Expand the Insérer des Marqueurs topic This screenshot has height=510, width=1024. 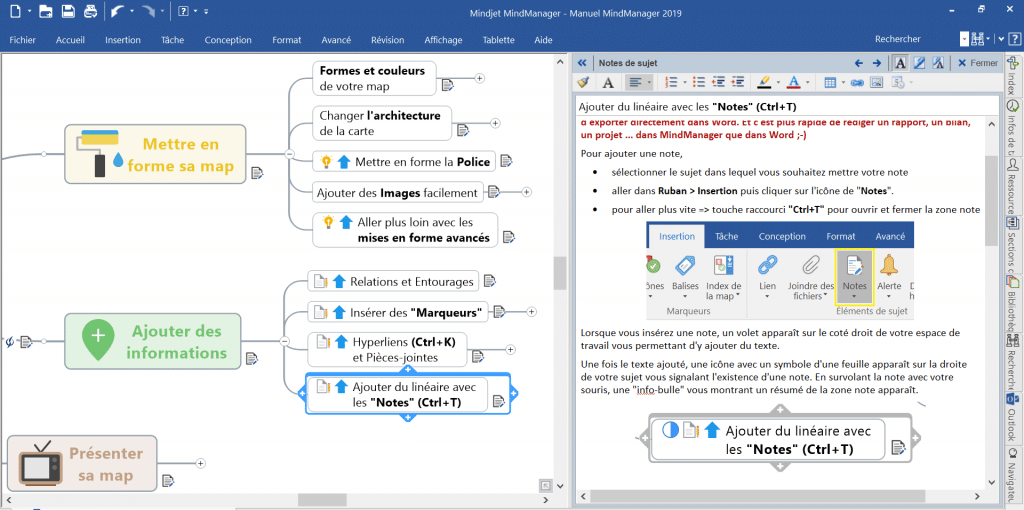532,312
